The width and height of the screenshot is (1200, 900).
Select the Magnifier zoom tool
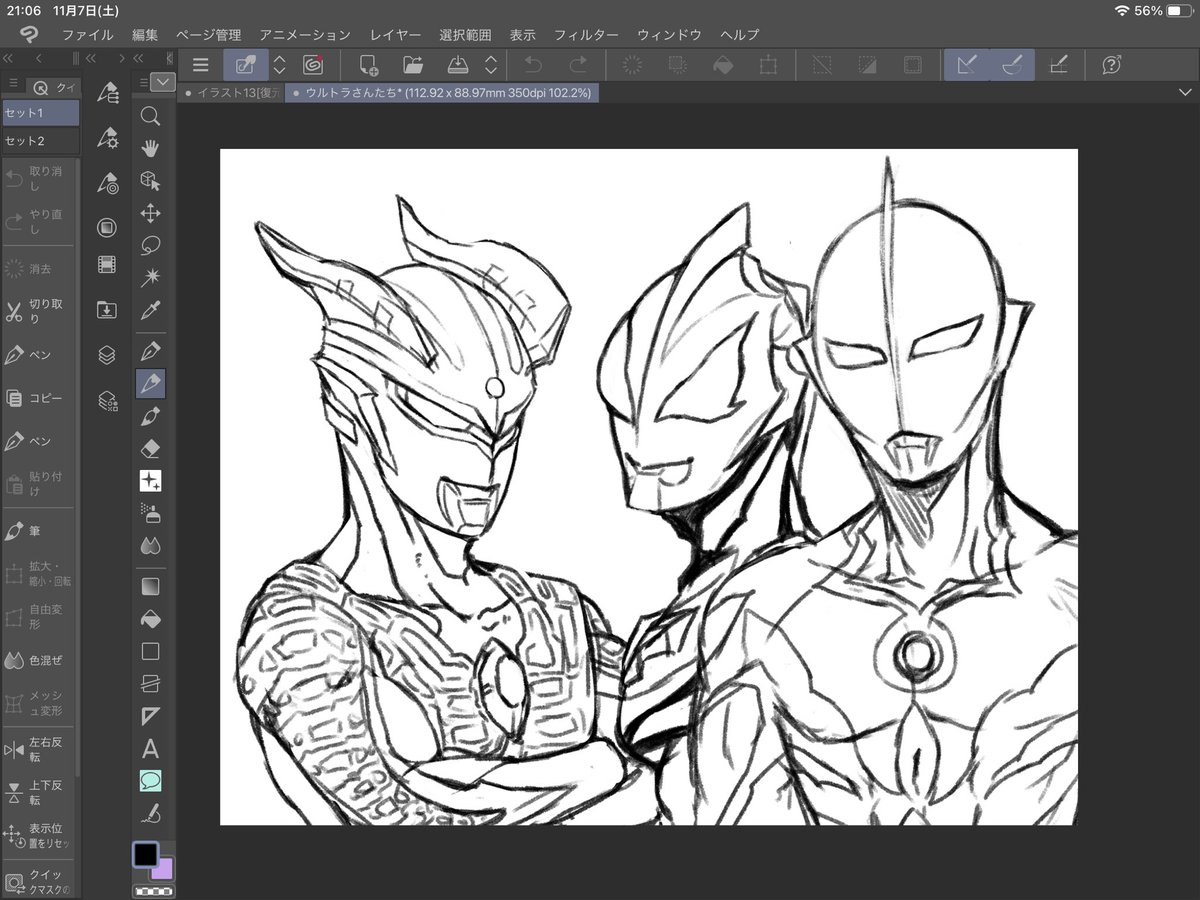click(150, 116)
